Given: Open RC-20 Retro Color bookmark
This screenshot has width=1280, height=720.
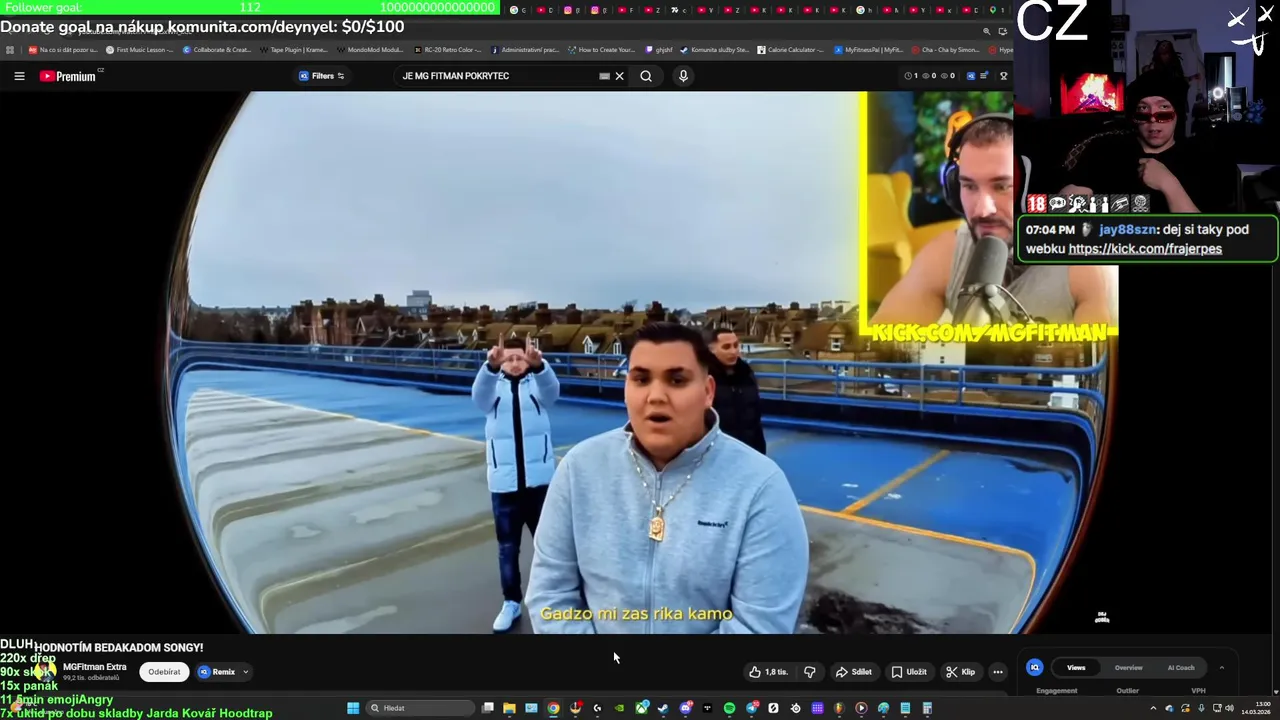Looking at the screenshot, I should 448,49.
